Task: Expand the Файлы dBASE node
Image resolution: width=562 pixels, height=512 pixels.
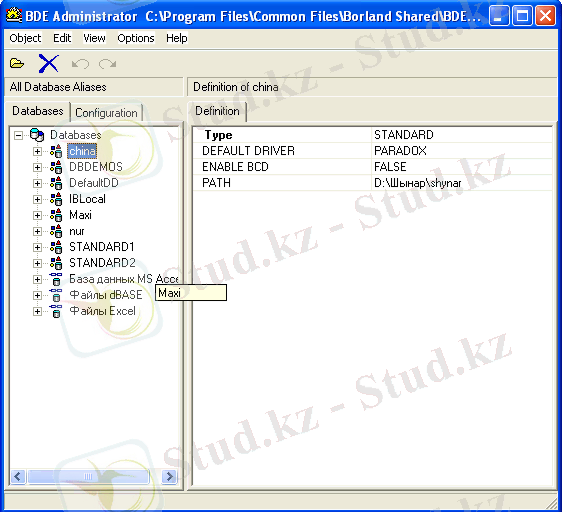Action: pyautogui.click(x=37, y=295)
